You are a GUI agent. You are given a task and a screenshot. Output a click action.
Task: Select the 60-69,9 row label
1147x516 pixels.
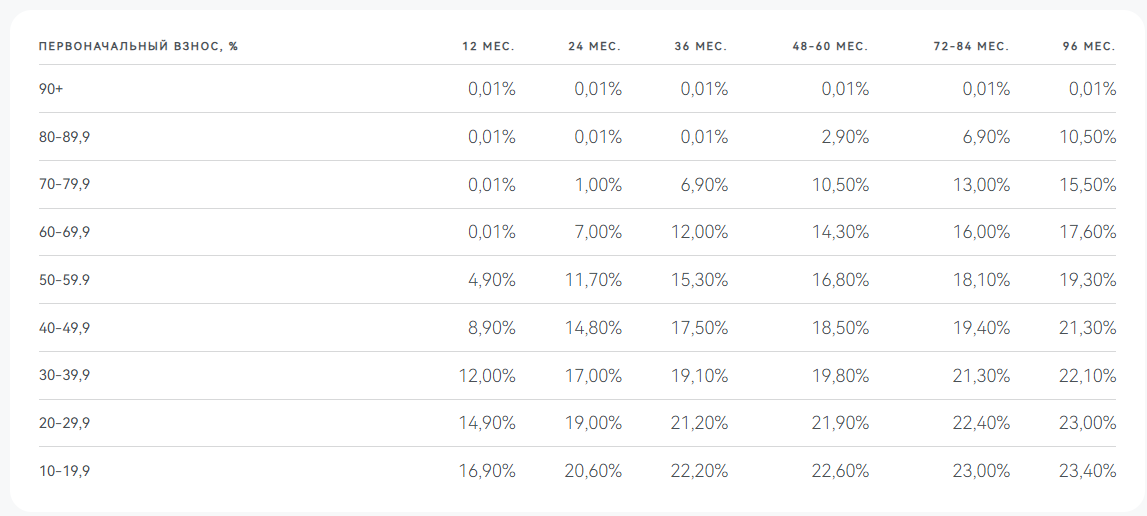(x=64, y=232)
